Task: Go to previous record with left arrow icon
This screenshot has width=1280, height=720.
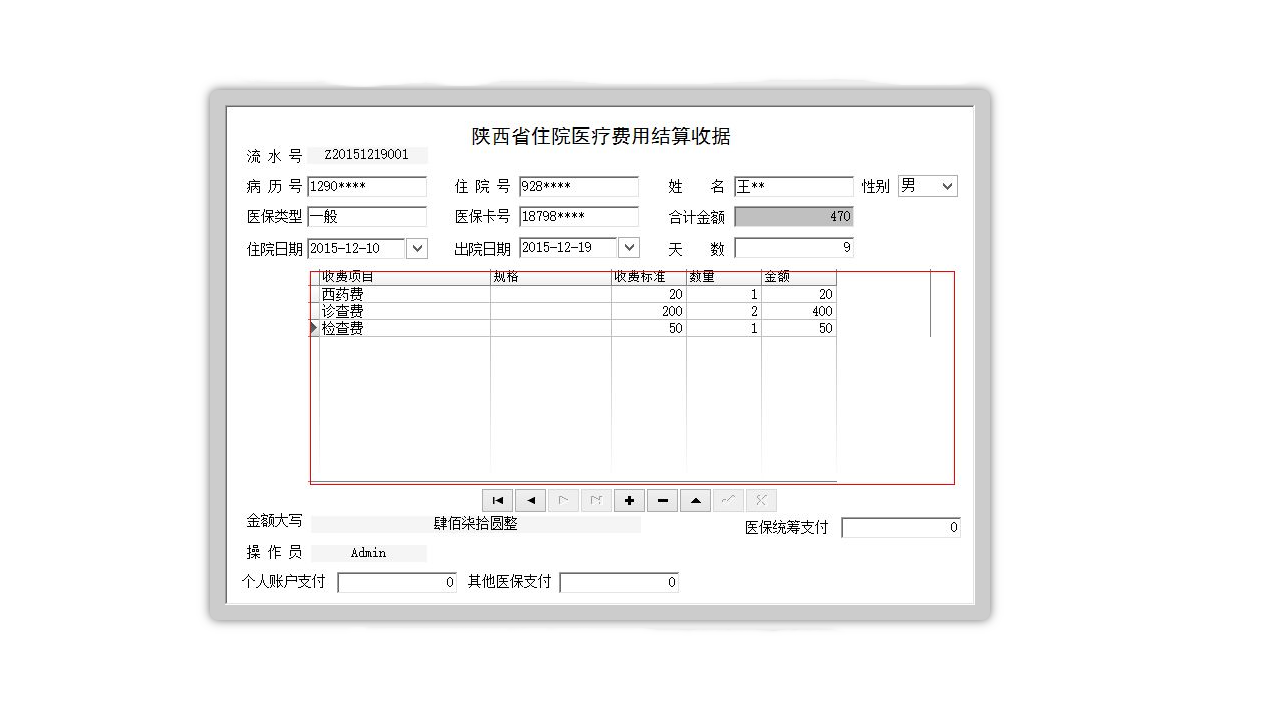Action: click(530, 500)
